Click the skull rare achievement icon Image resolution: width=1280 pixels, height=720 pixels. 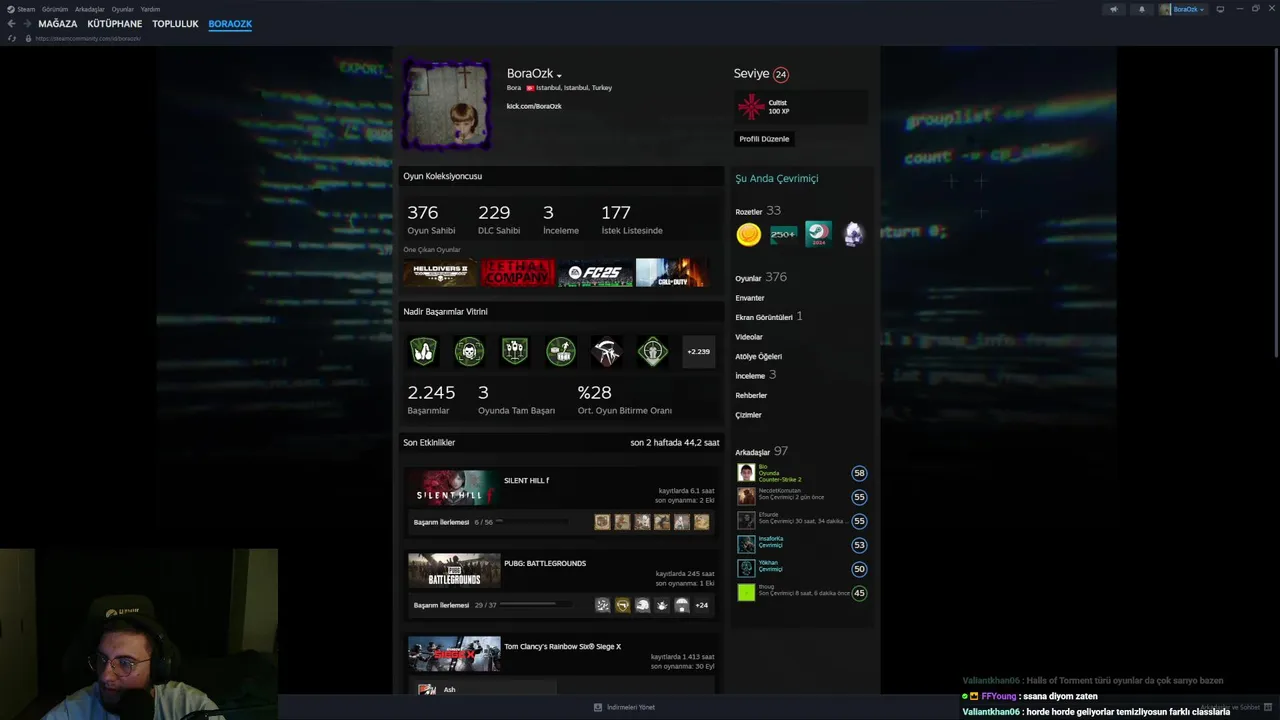point(469,351)
